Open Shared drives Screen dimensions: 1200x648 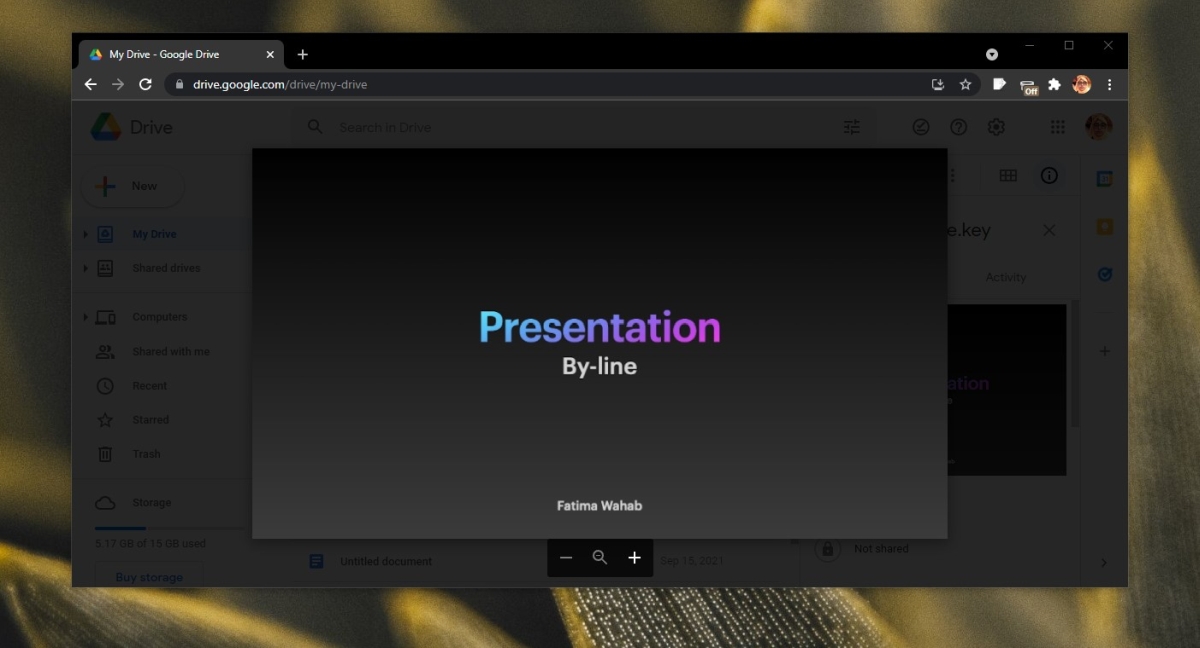pos(165,268)
